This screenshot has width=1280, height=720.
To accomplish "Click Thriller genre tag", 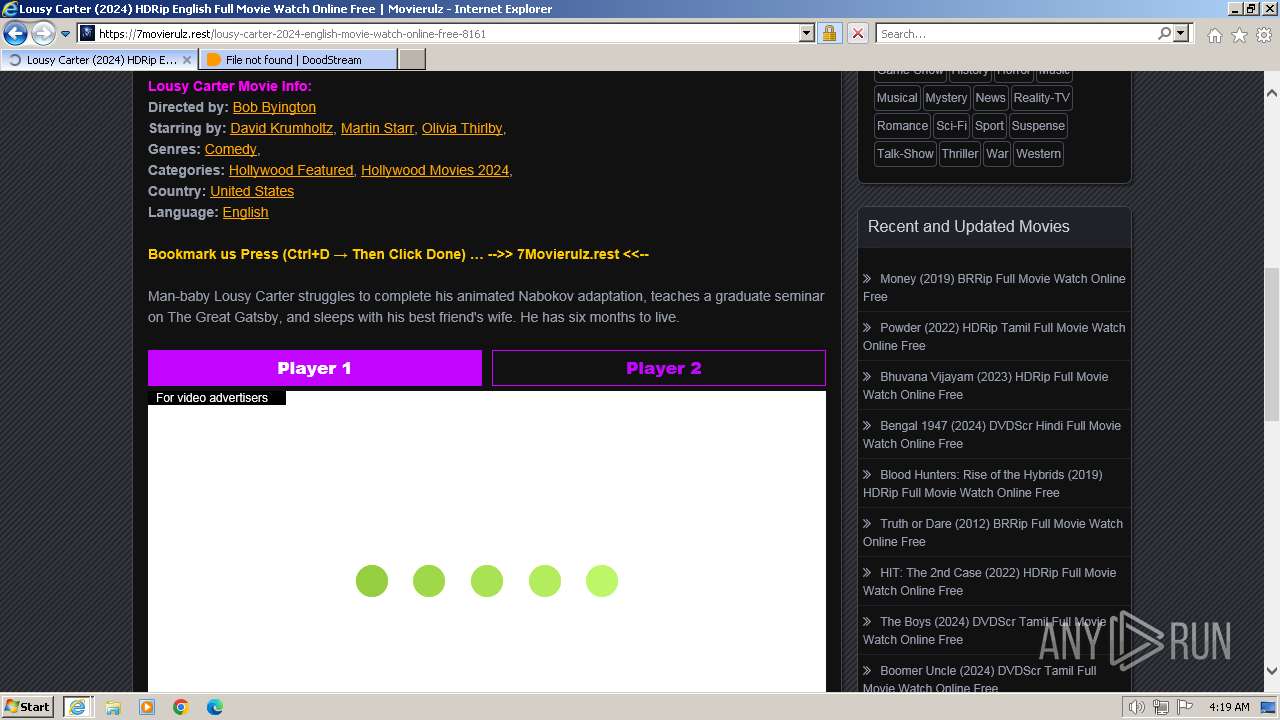I will pyautogui.click(x=960, y=154).
